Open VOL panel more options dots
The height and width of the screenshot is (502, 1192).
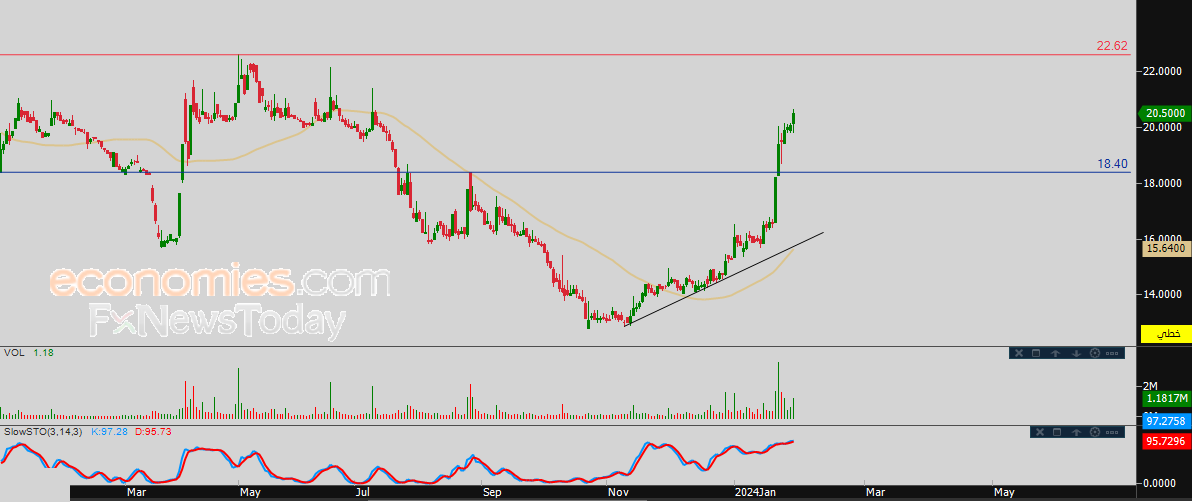tap(1112, 353)
